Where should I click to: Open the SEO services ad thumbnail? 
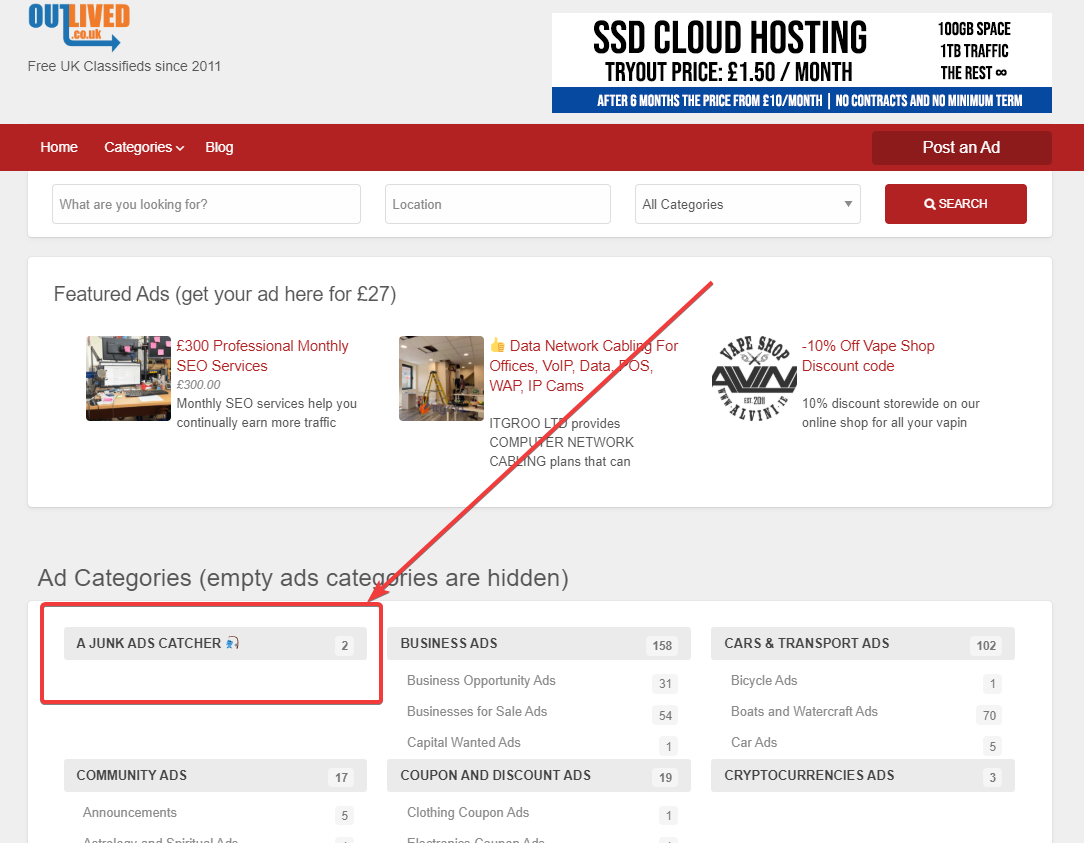click(x=128, y=378)
